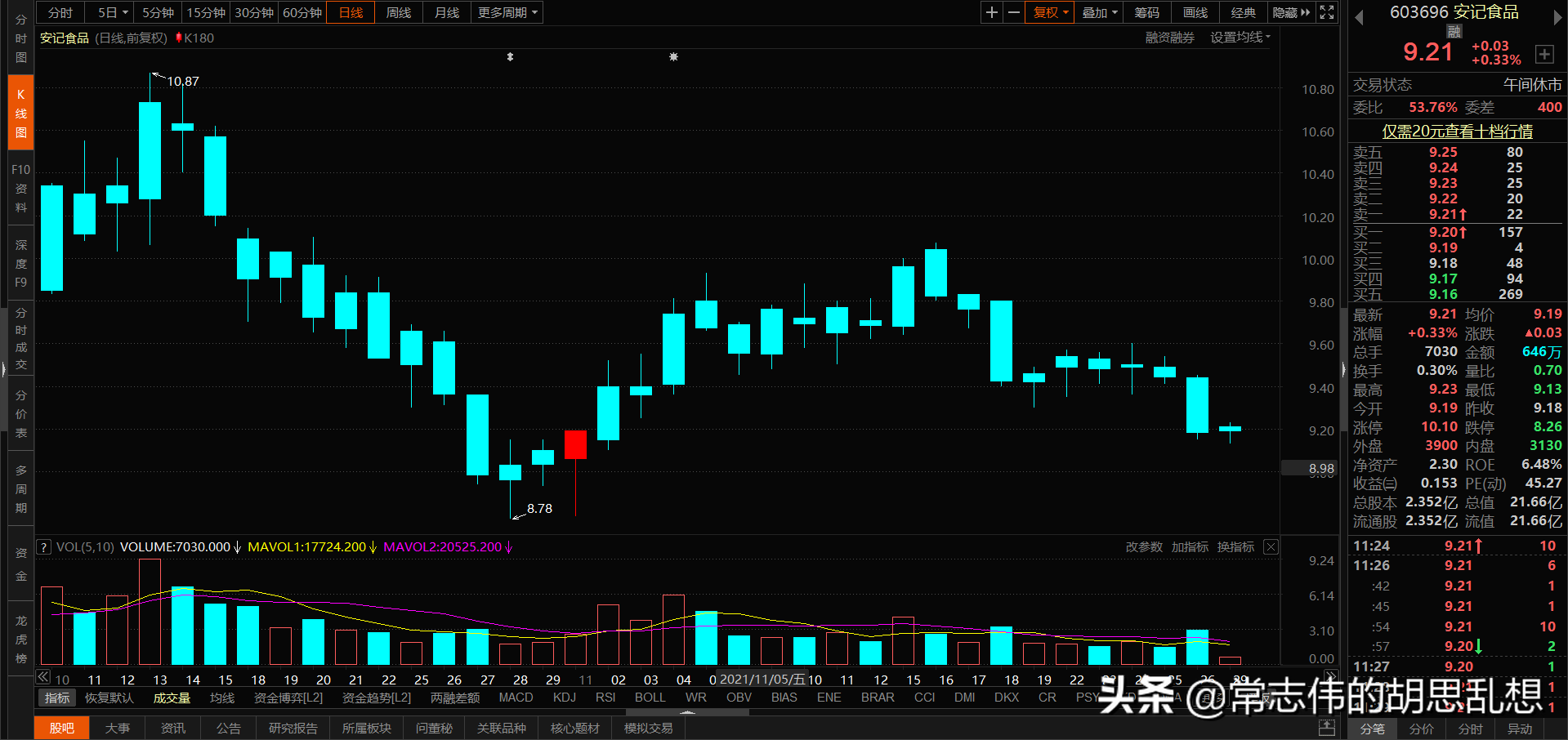
Task: Open the 更多周期 period dropdown
Action: point(507,12)
